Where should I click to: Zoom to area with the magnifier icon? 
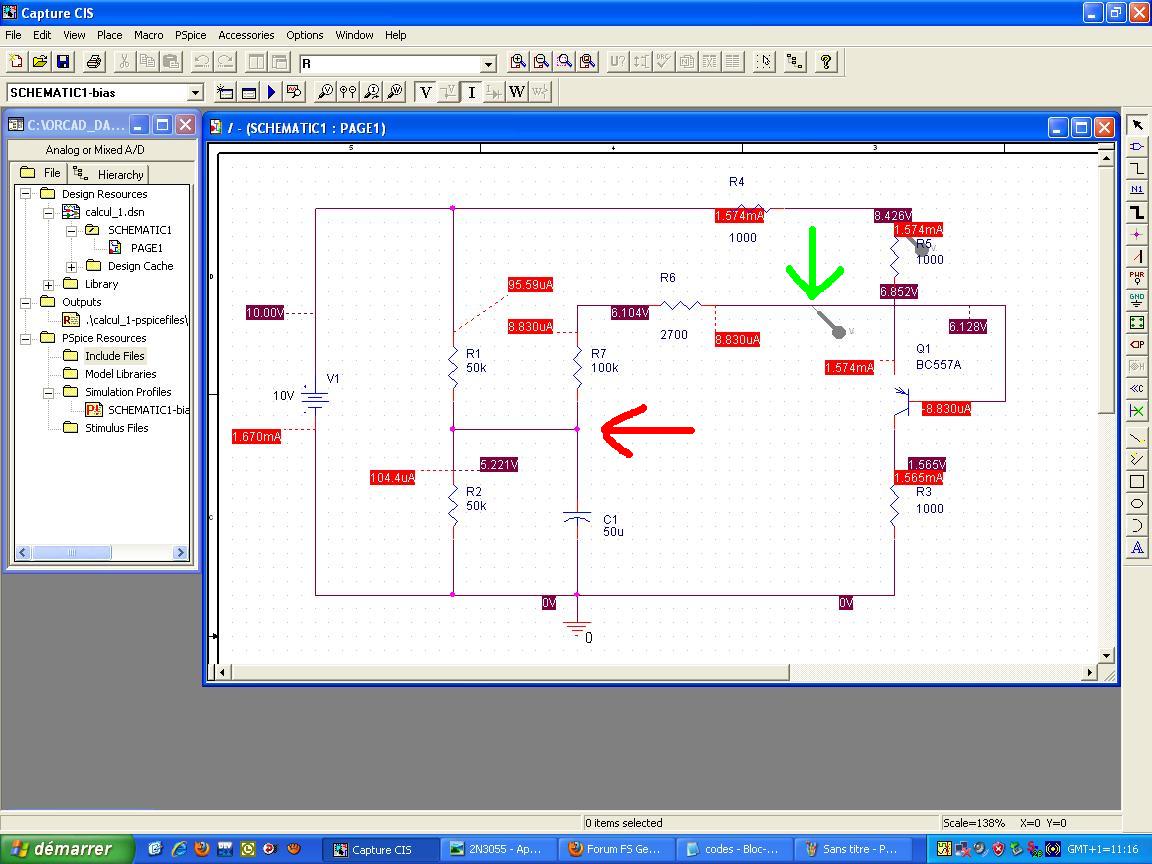564,62
